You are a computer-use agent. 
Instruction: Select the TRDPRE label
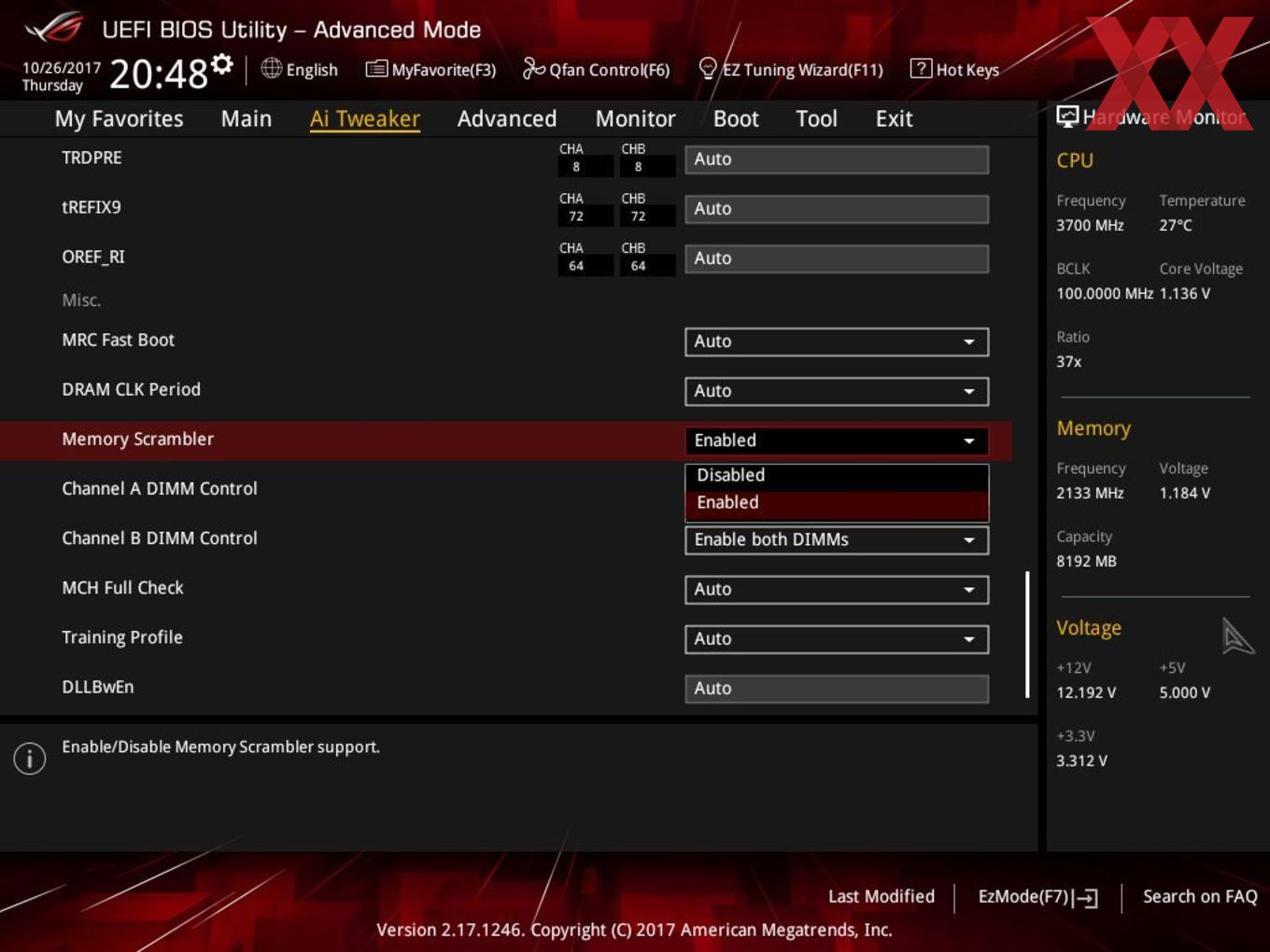click(x=92, y=158)
